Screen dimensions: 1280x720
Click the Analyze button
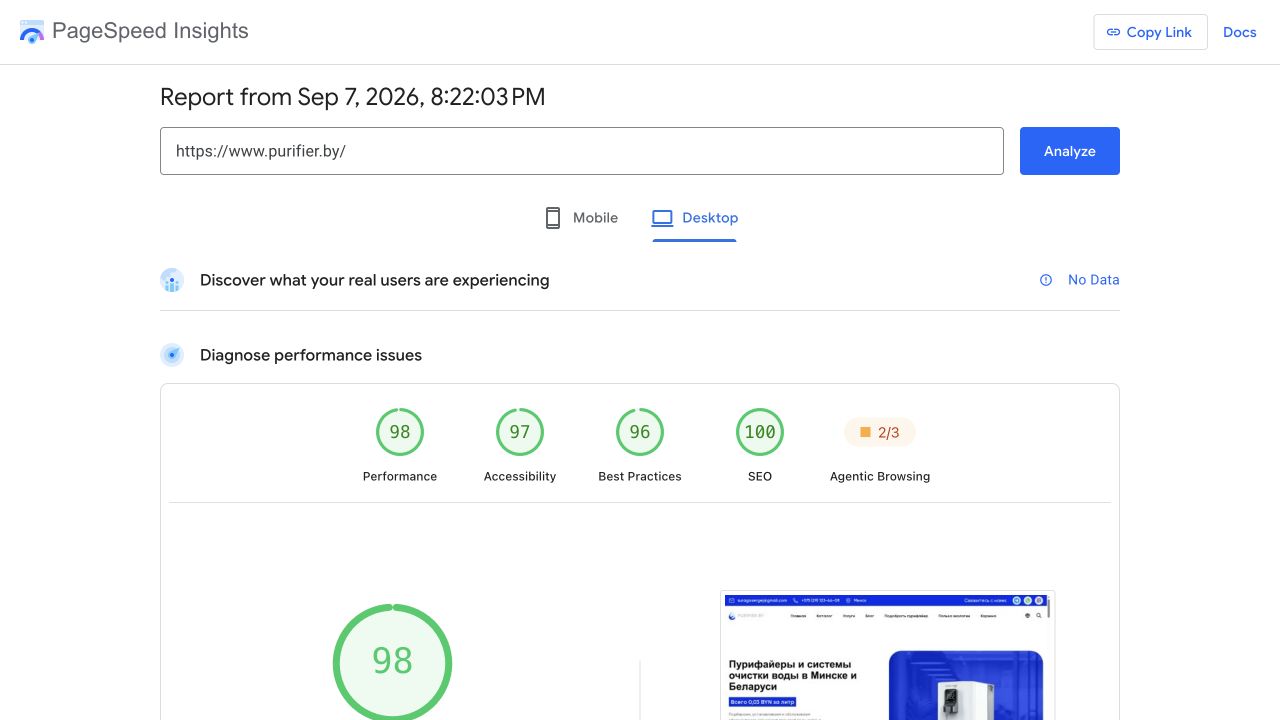pyautogui.click(x=1070, y=151)
